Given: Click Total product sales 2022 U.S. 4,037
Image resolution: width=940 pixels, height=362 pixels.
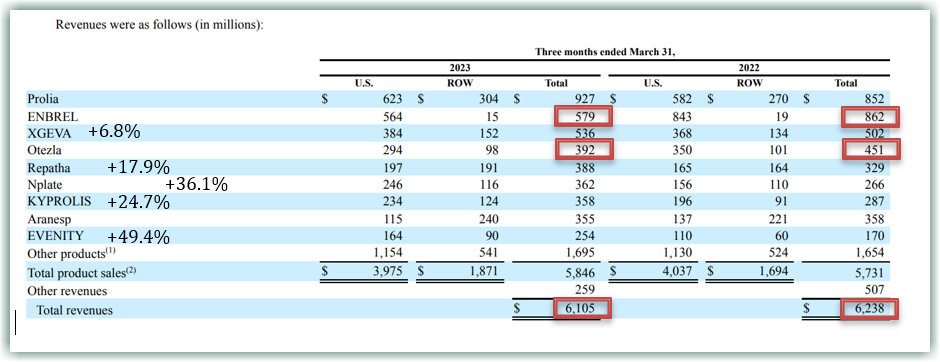Looking at the screenshot, I should pyautogui.click(x=676, y=273).
